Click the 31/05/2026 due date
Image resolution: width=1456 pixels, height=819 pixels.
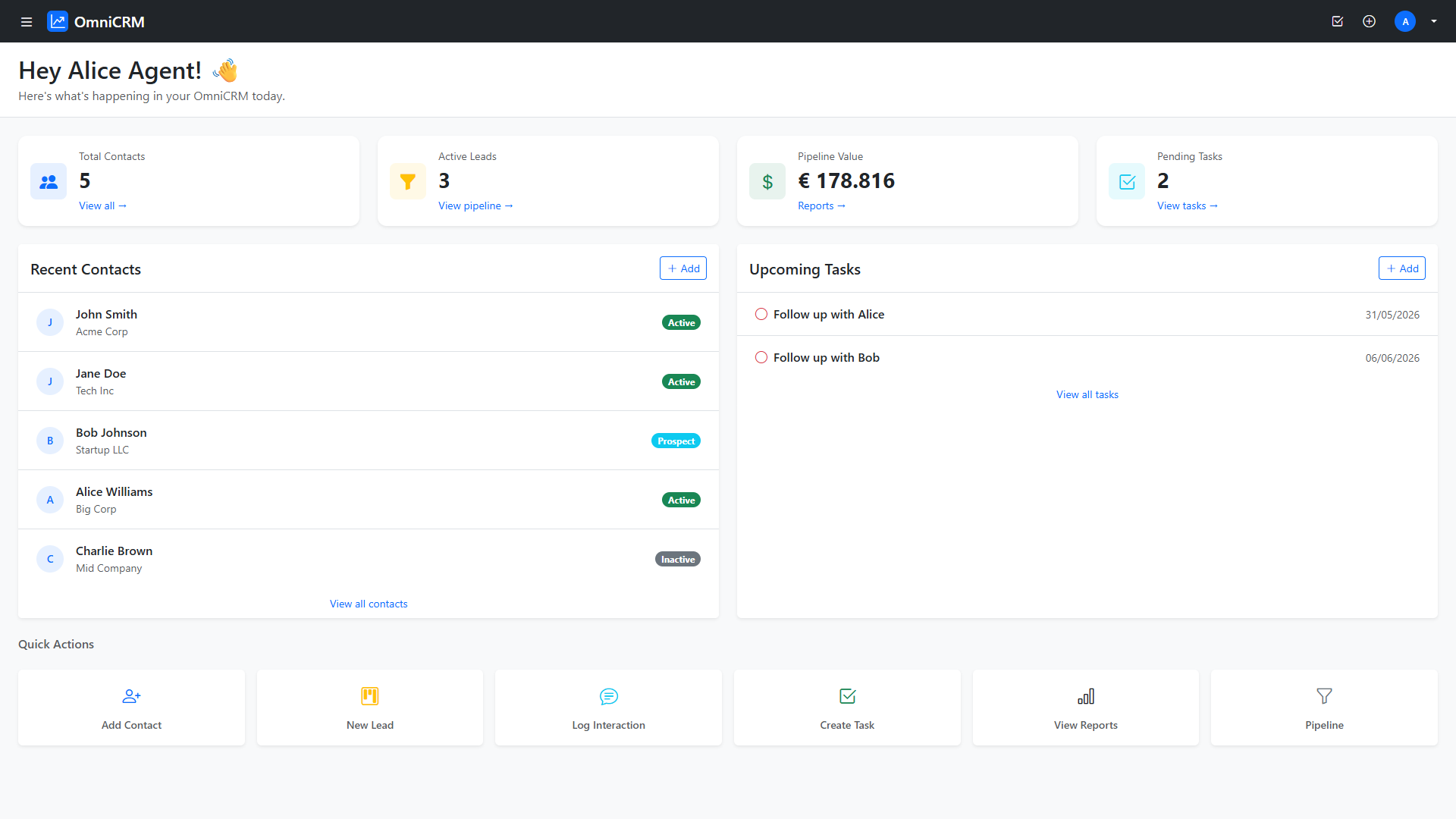[1392, 315]
